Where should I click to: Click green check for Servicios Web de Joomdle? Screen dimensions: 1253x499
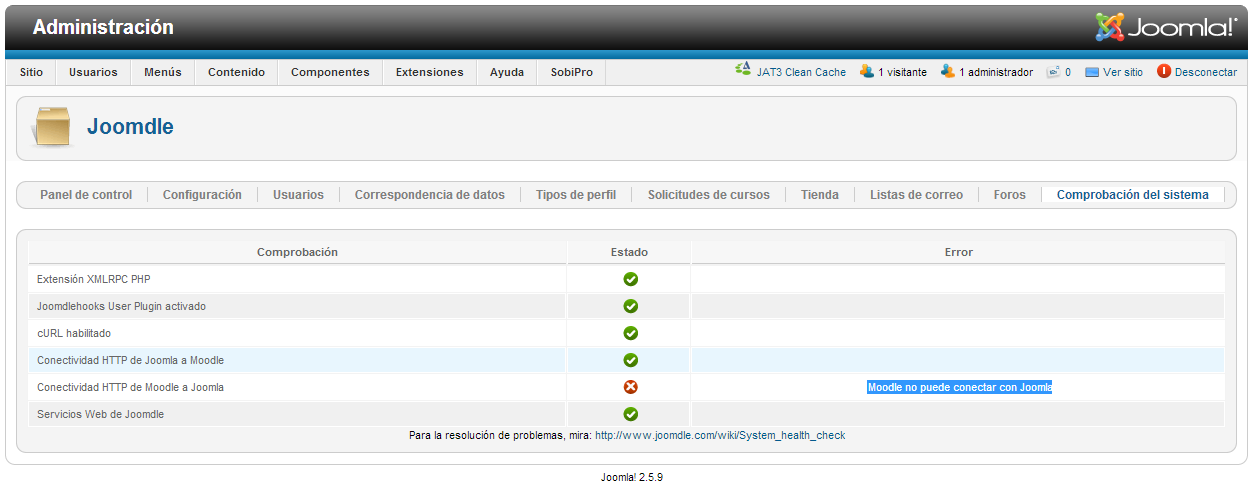click(631, 414)
